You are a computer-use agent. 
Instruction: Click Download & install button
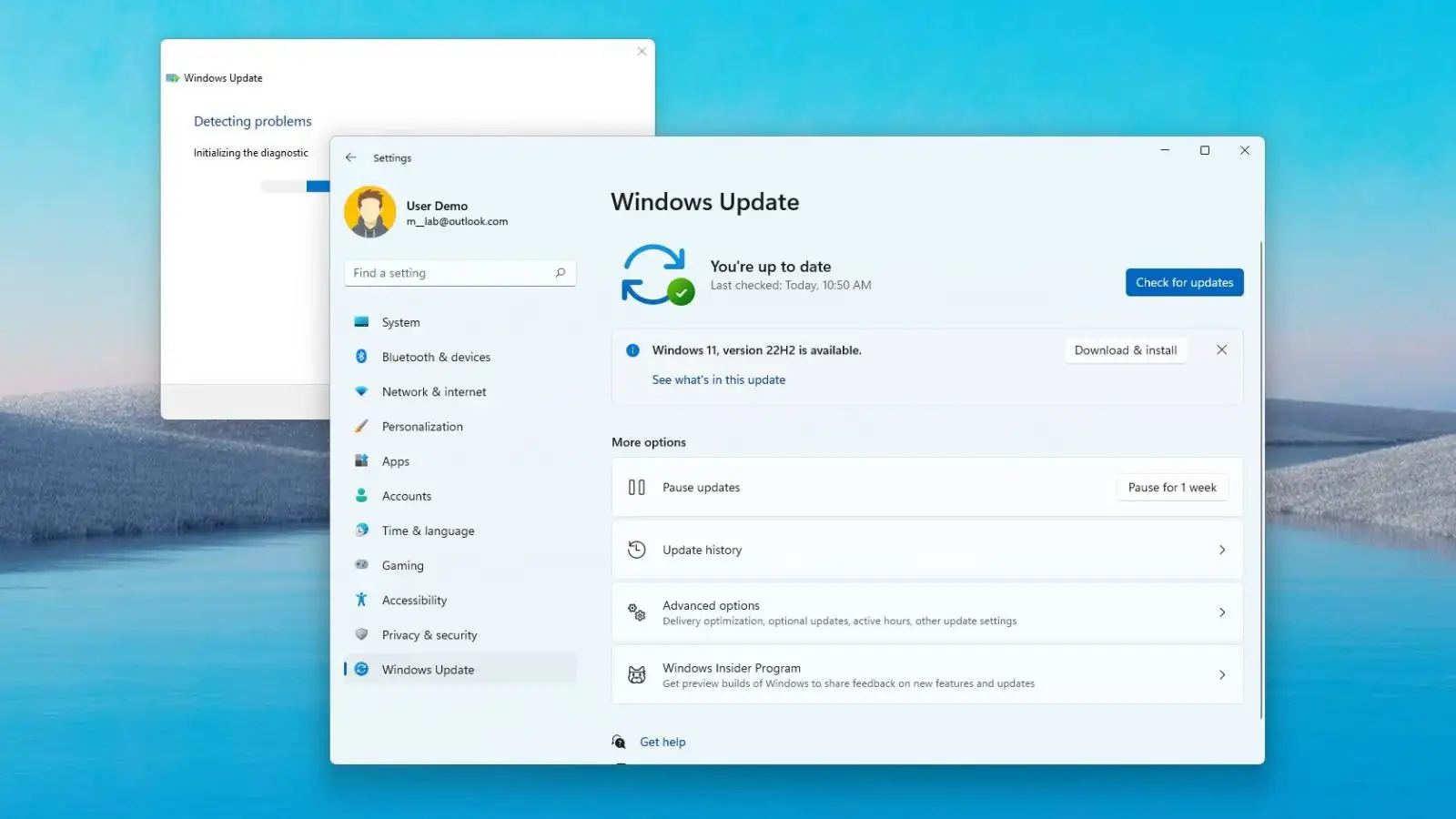pos(1125,350)
